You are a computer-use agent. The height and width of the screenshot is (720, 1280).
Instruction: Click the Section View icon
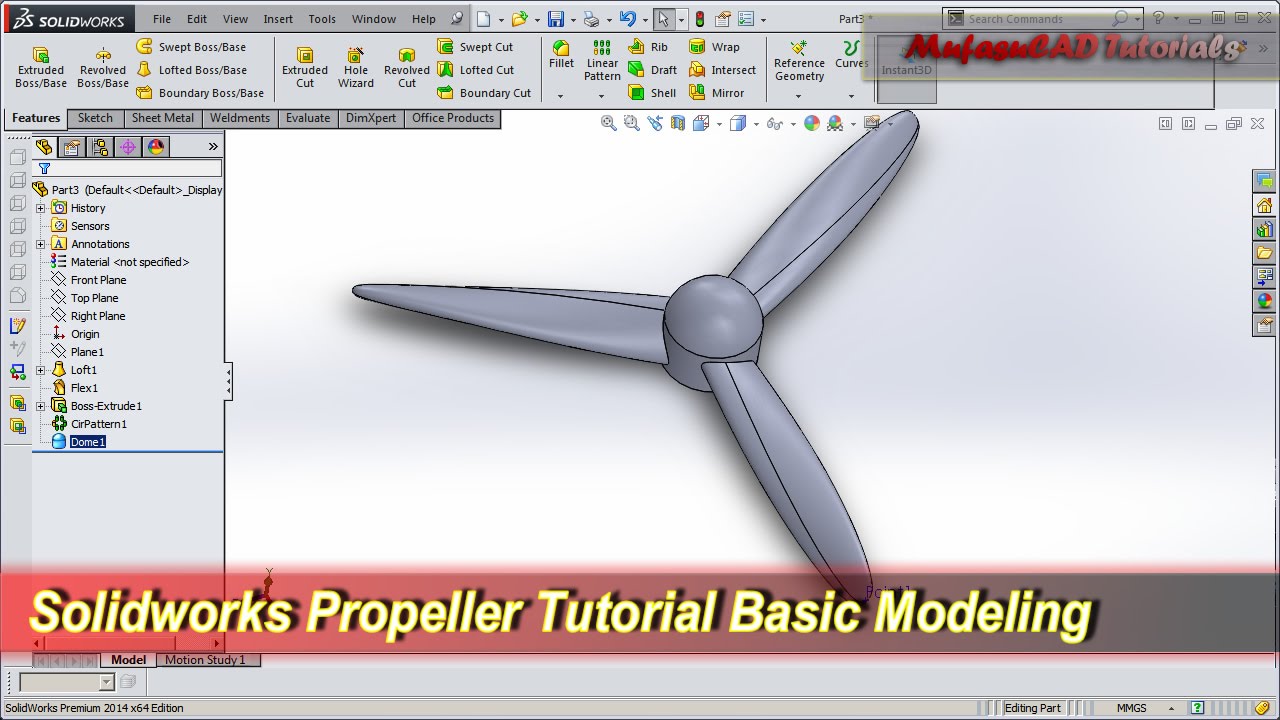point(678,123)
